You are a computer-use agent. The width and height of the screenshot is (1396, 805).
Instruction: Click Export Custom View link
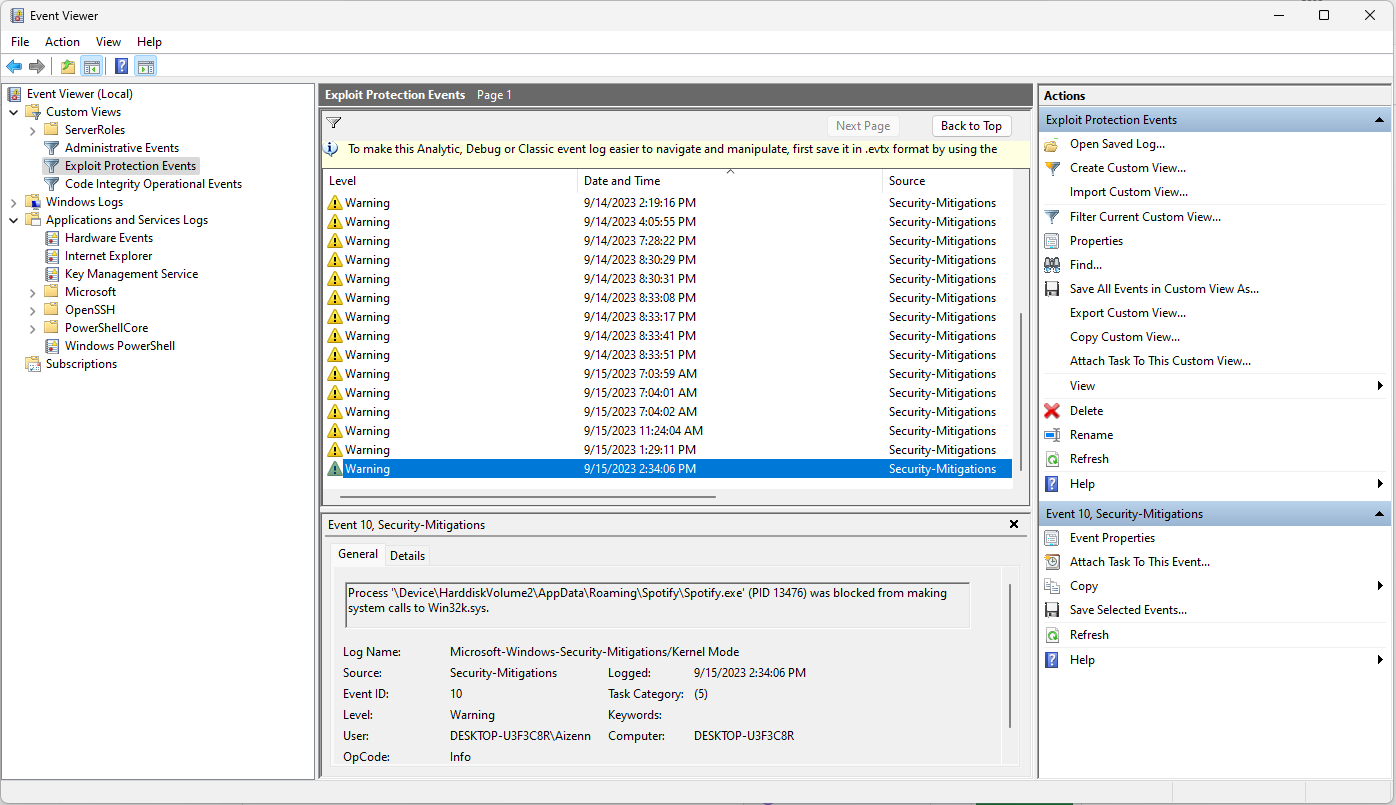click(1128, 312)
